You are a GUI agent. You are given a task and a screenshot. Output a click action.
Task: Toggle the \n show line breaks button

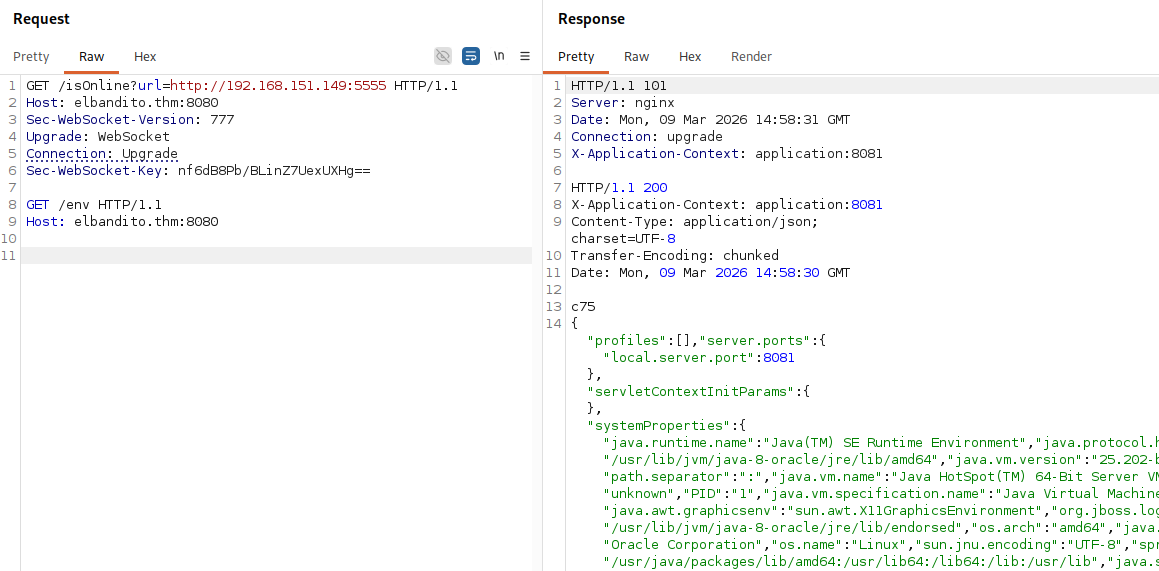499,56
